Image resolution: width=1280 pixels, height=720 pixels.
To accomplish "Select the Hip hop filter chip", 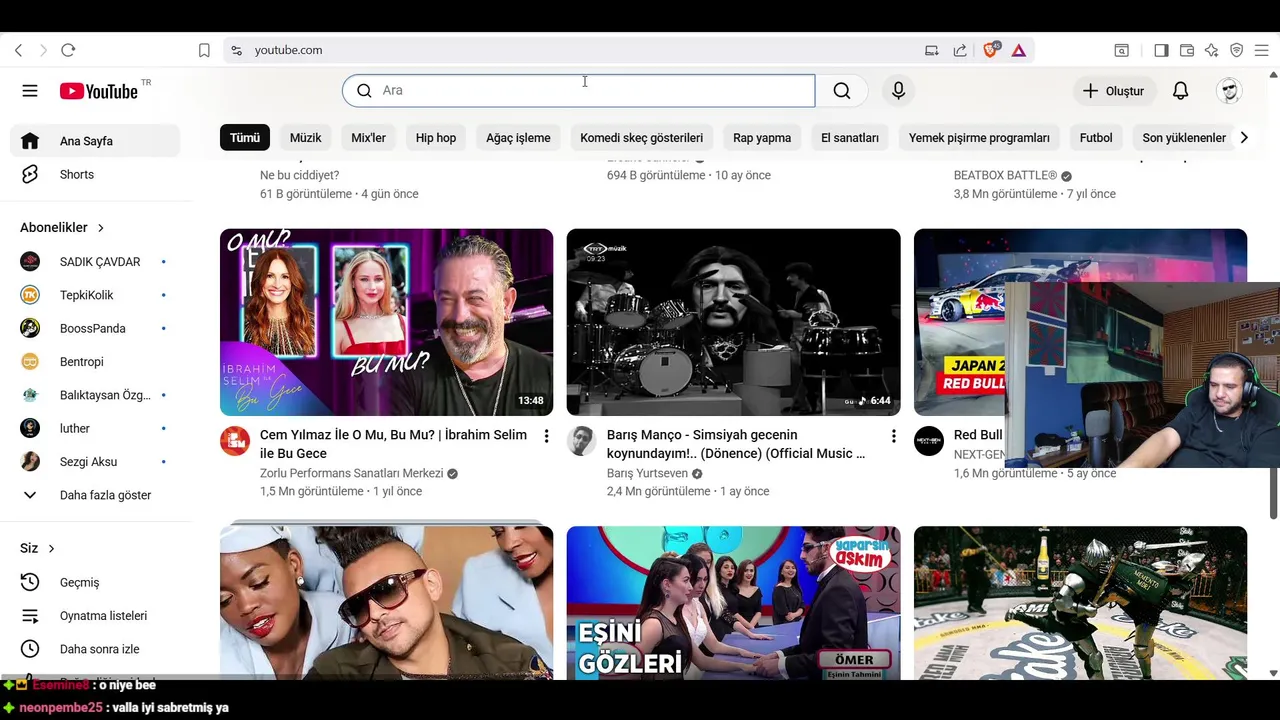I will (x=436, y=138).
